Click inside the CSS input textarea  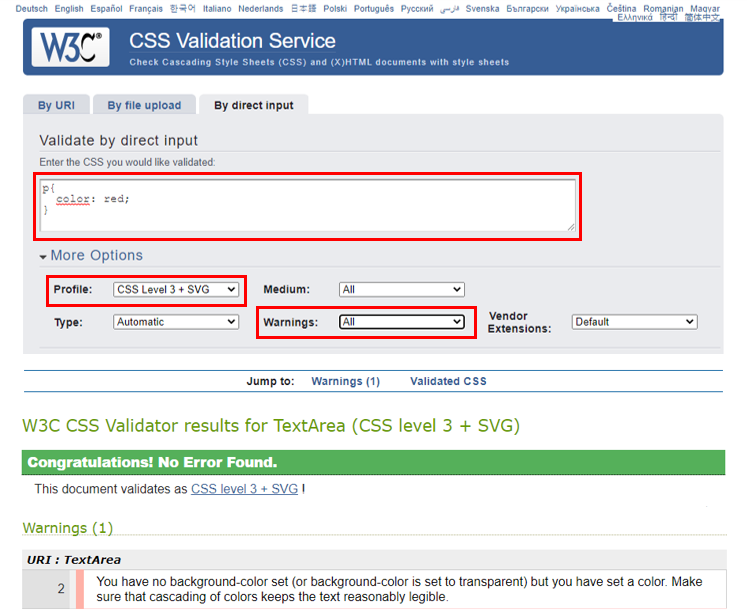(x=308, y=206)
